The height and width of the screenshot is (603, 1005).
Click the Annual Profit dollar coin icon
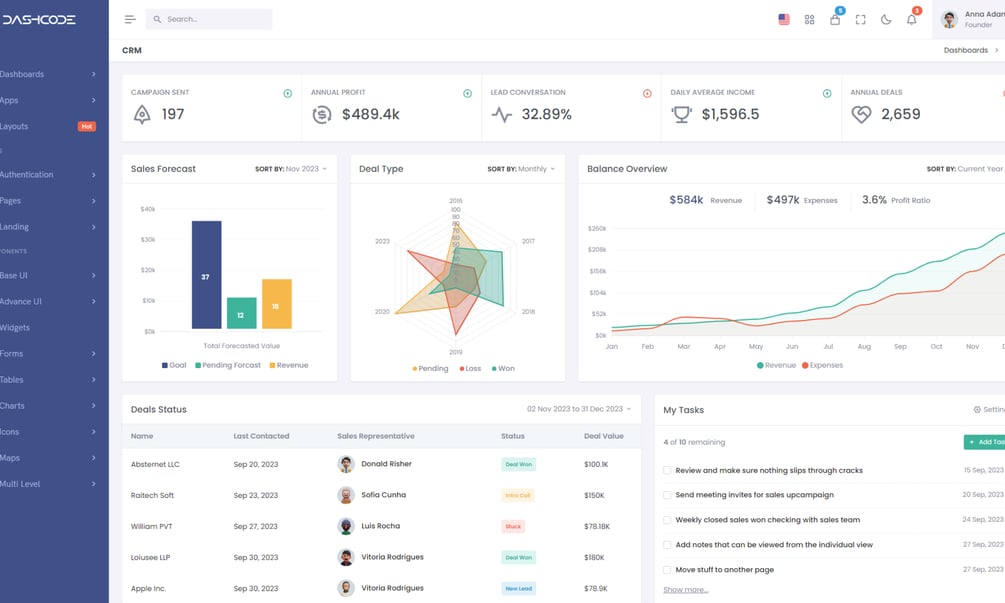322,114
